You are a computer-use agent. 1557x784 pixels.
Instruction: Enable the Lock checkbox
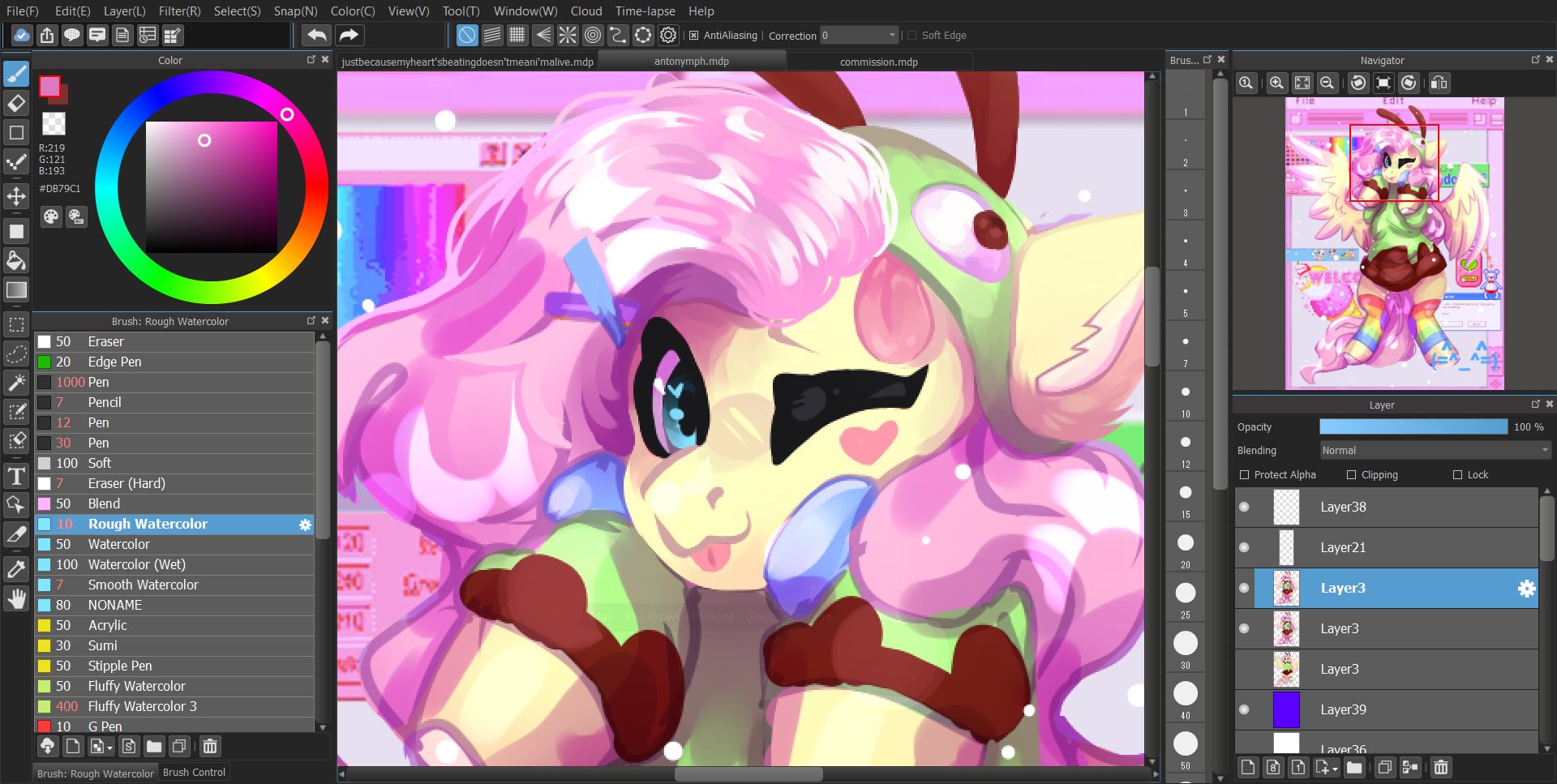click(x=1458, y=475)
